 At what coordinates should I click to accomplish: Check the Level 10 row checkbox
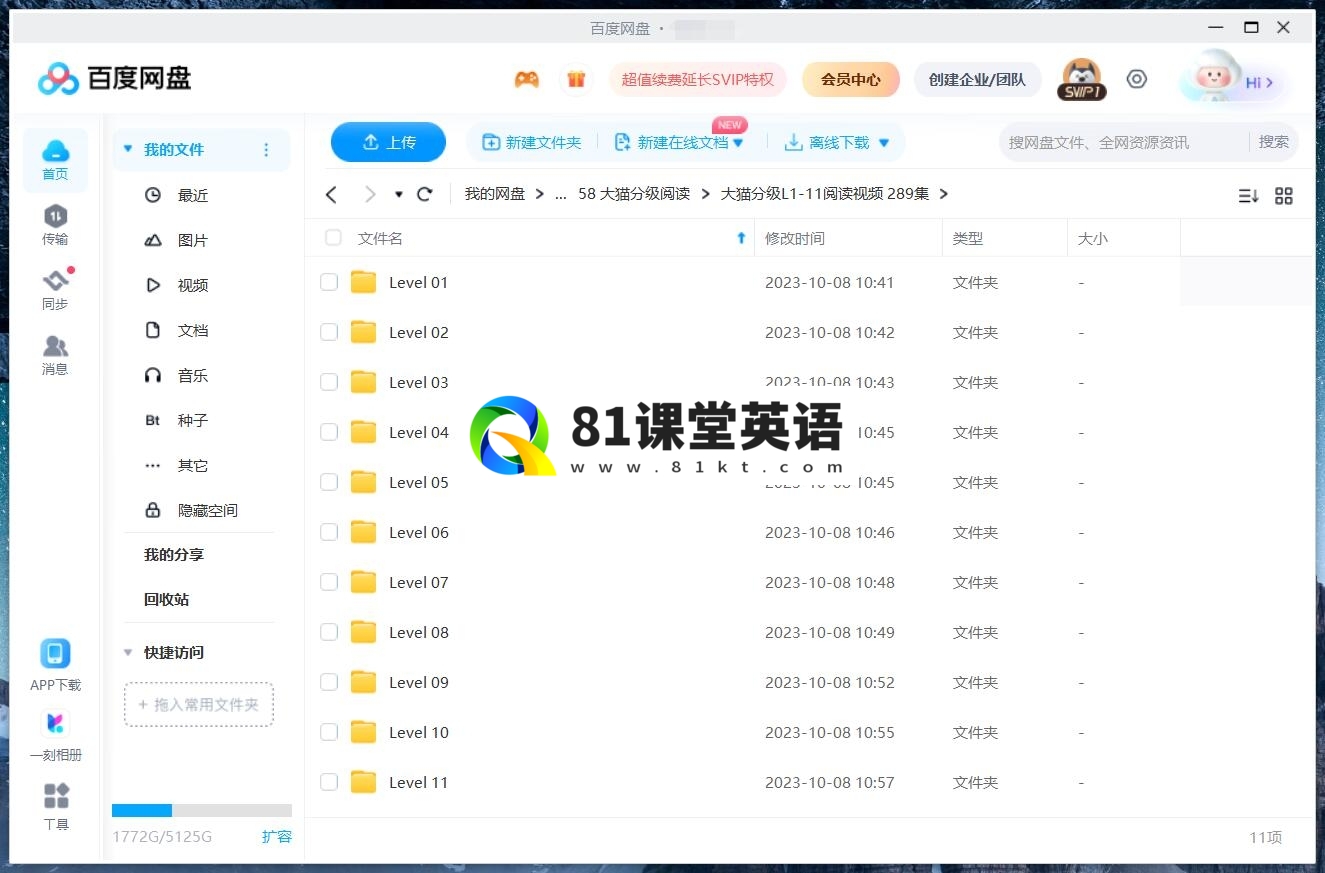pos(329,732)
